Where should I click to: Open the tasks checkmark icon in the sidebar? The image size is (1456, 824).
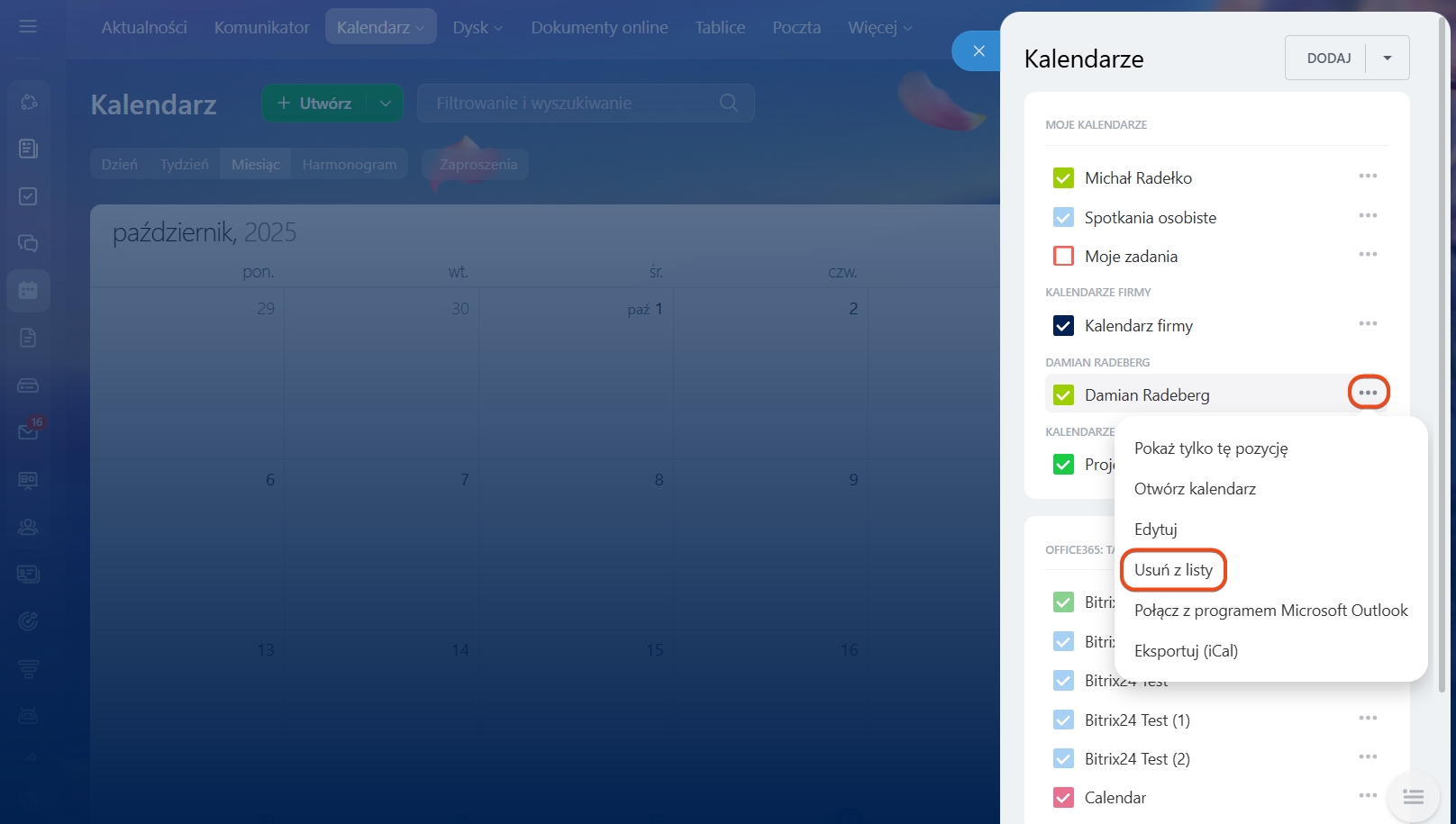pyautogui.click(x=28, y=196)
